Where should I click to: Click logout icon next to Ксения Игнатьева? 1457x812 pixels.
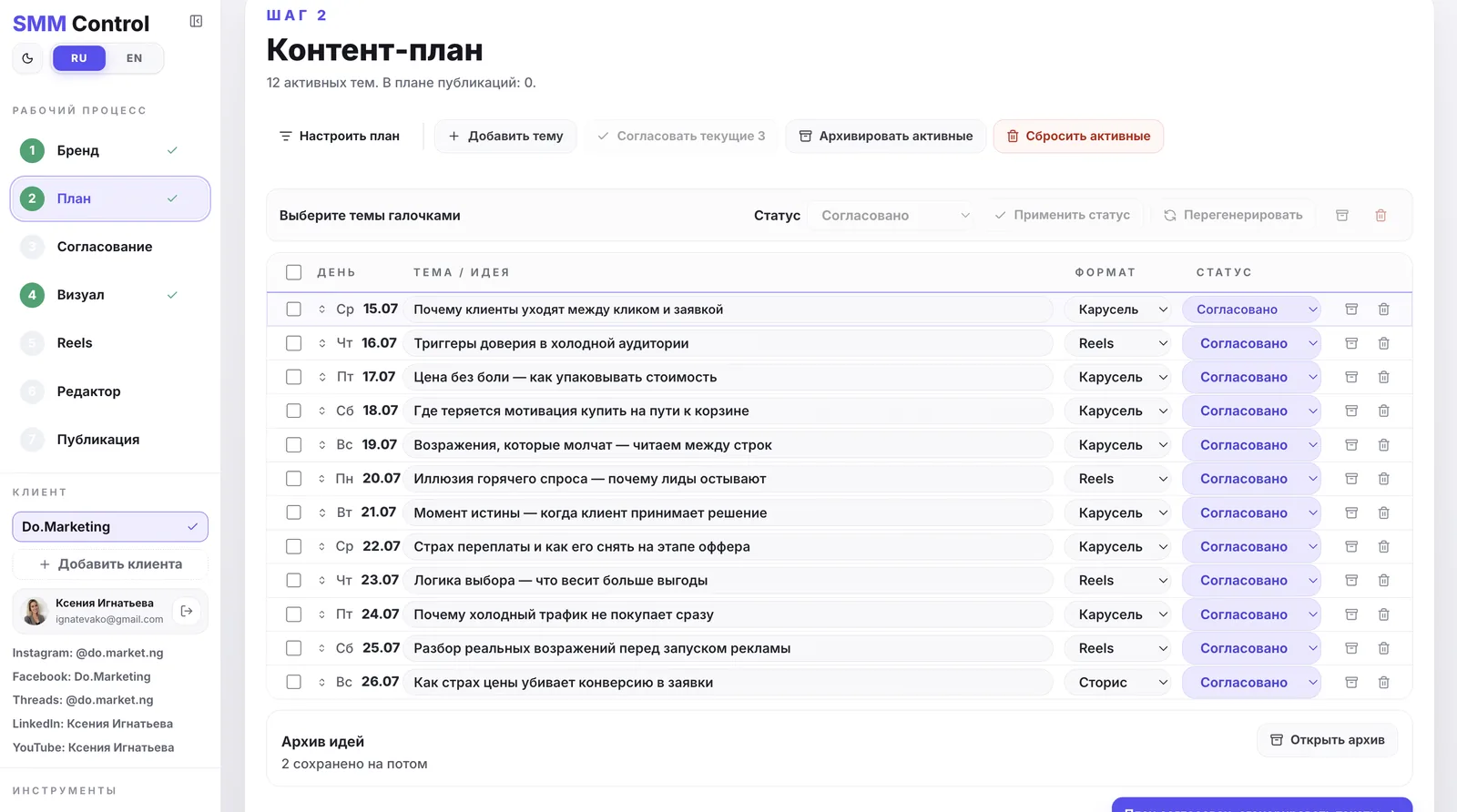click(187, 611)
